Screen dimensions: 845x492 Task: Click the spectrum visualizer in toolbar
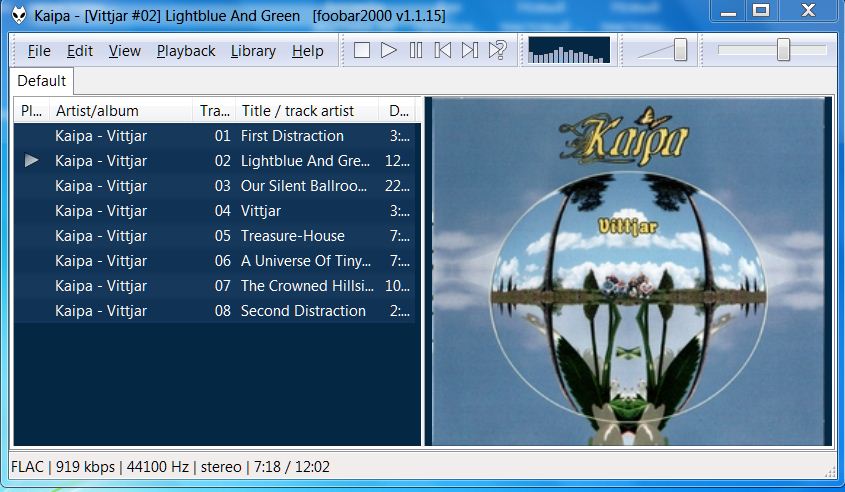[x=569, y=50]
